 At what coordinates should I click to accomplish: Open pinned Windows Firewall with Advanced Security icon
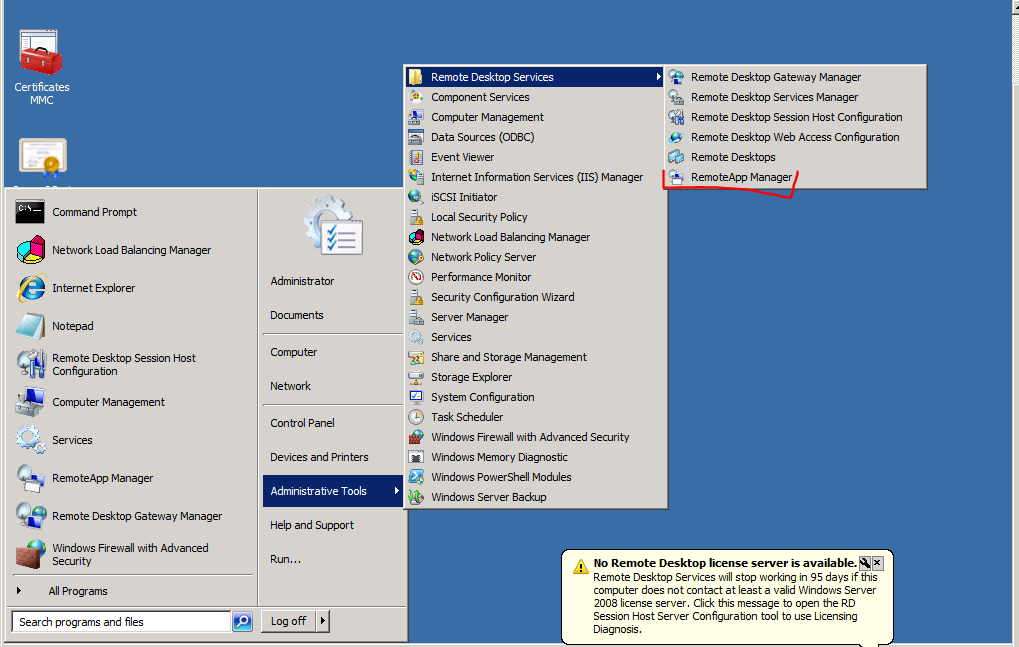31,554
